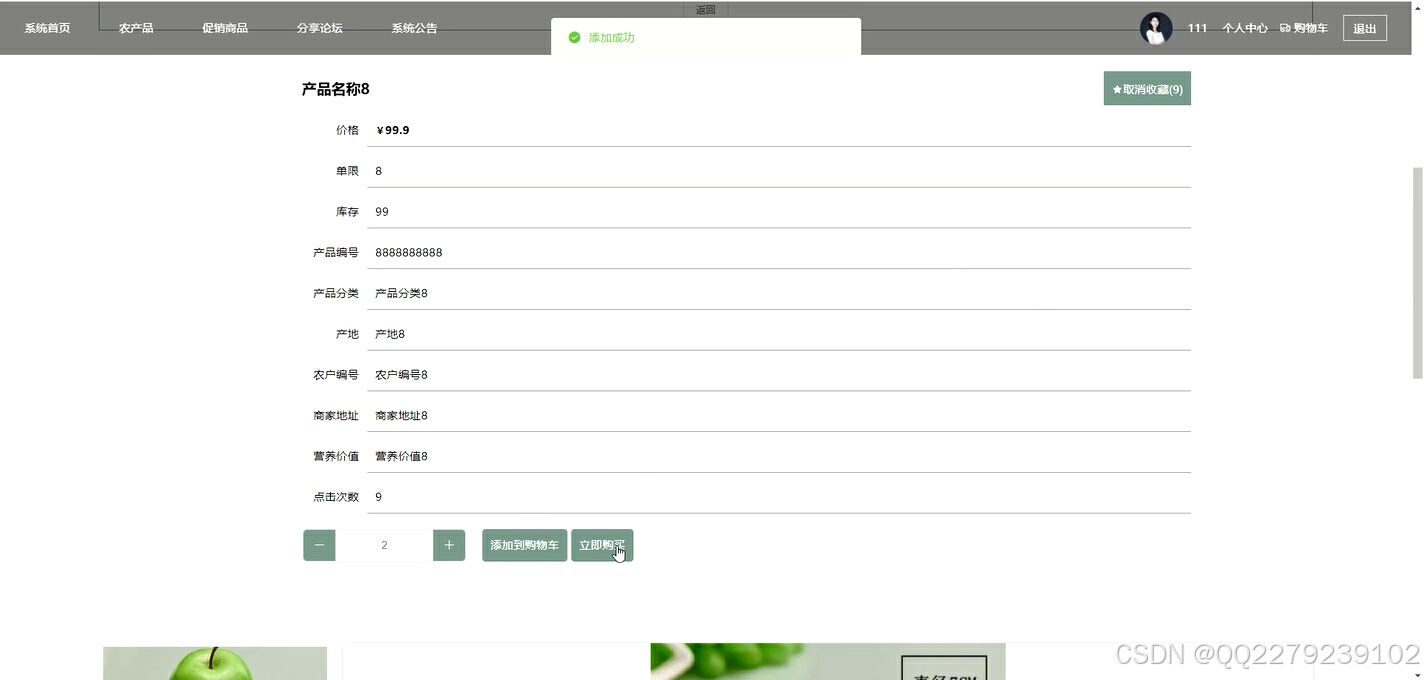Click the 退出 logout button
1424x680 pixels.
pos(1365,28)
